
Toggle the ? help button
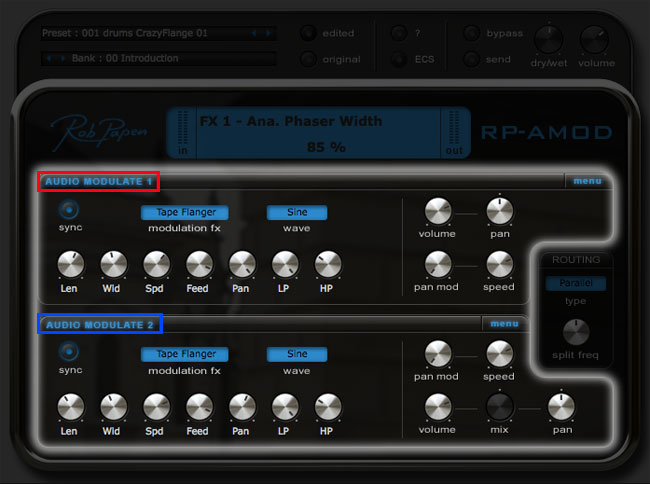coord(399,33)
